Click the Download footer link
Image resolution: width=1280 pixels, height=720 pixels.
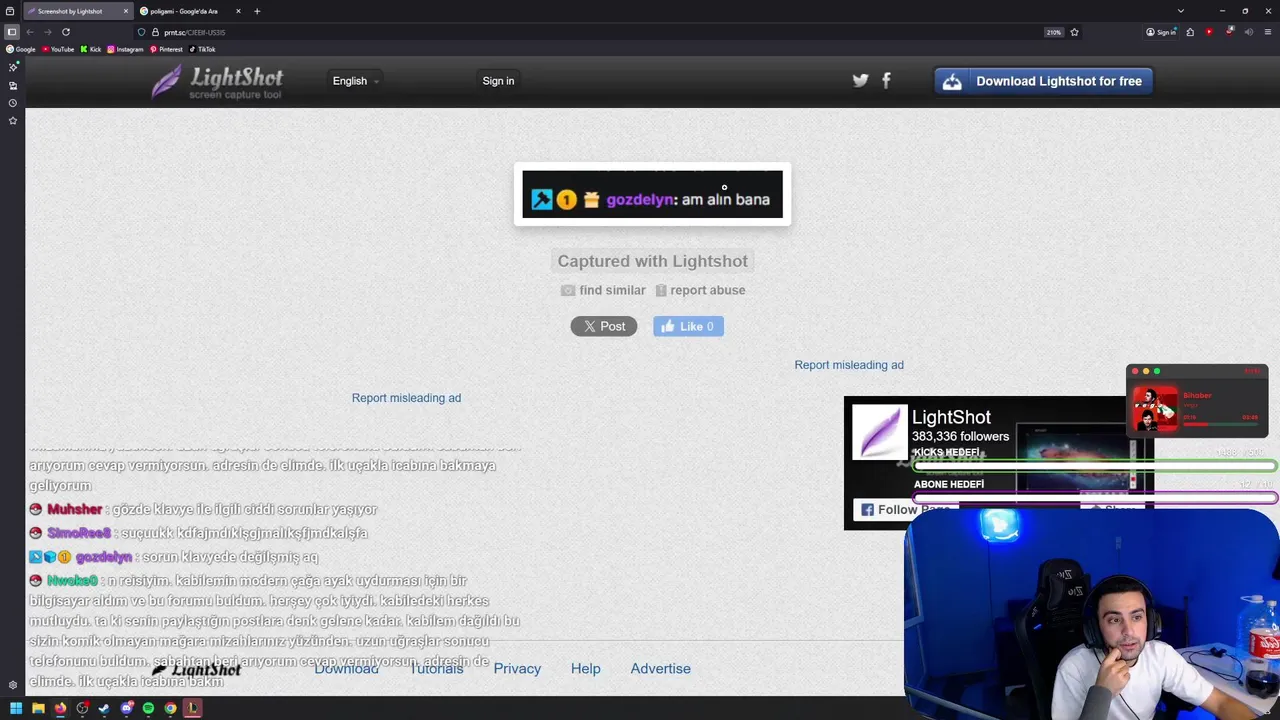[346, 669]
